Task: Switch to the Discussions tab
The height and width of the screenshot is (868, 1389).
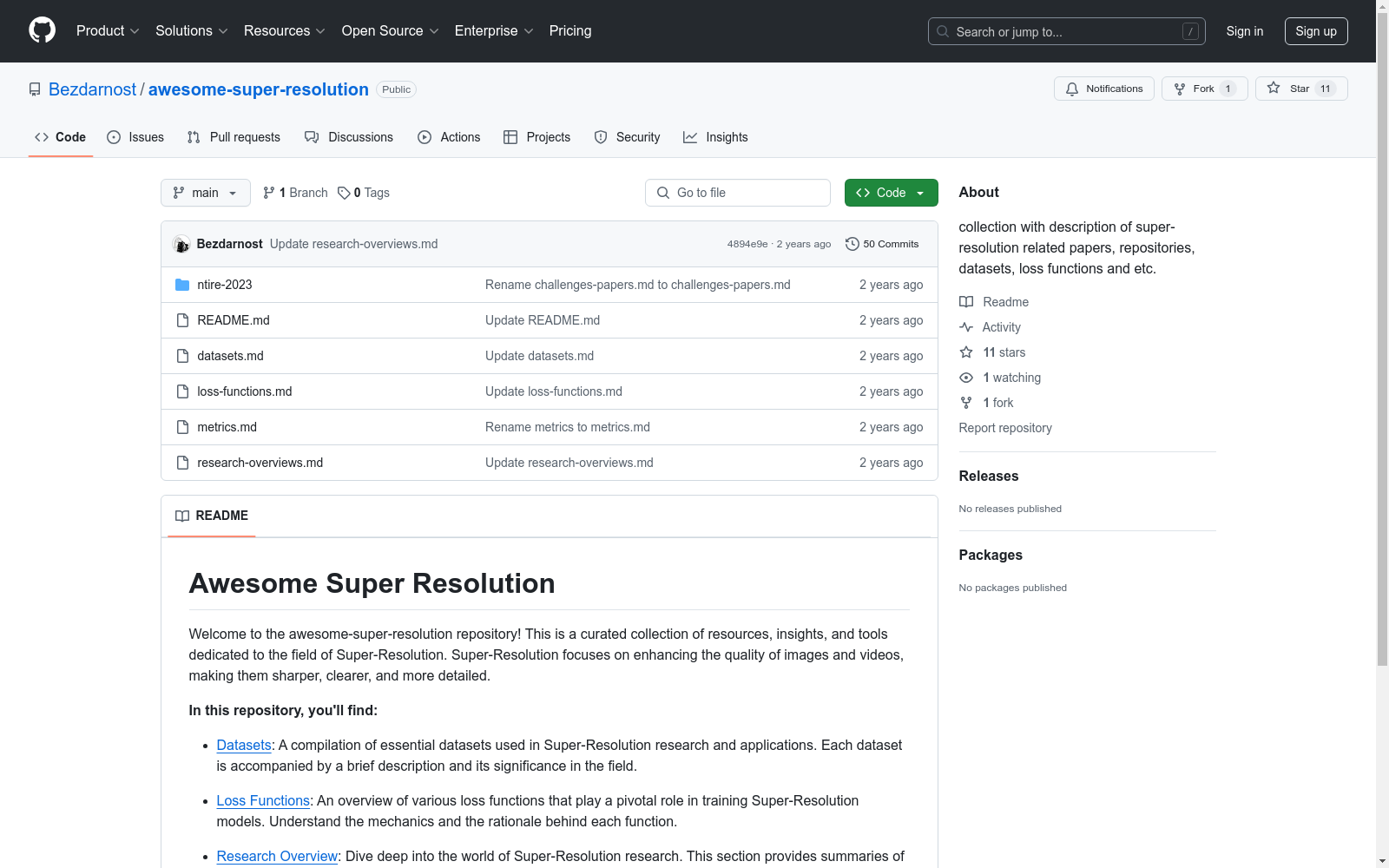Action: click(349, 137)
